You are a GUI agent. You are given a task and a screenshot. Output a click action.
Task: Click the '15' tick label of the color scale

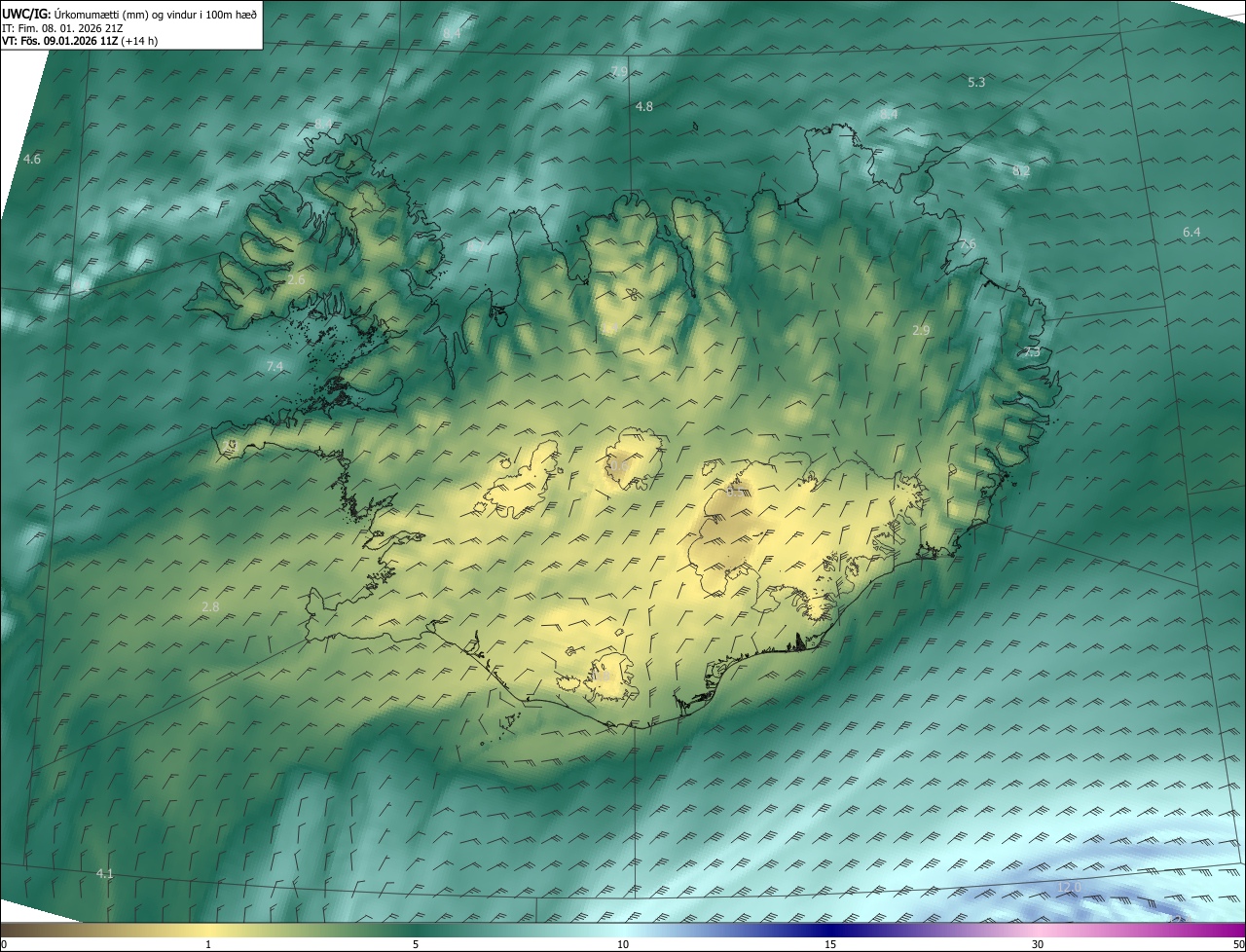[x=830, y=945]
